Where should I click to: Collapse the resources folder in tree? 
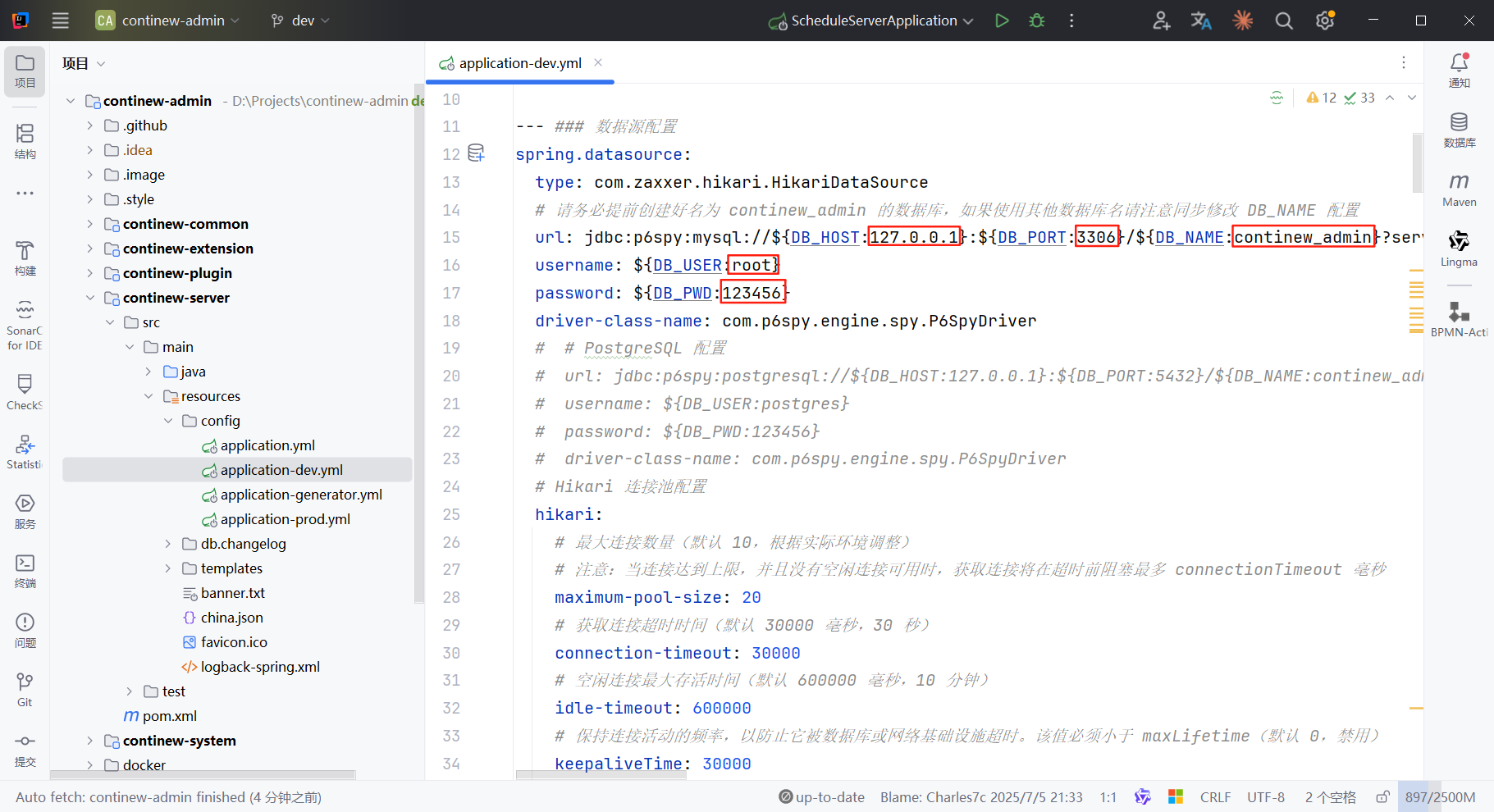(148, 396)
